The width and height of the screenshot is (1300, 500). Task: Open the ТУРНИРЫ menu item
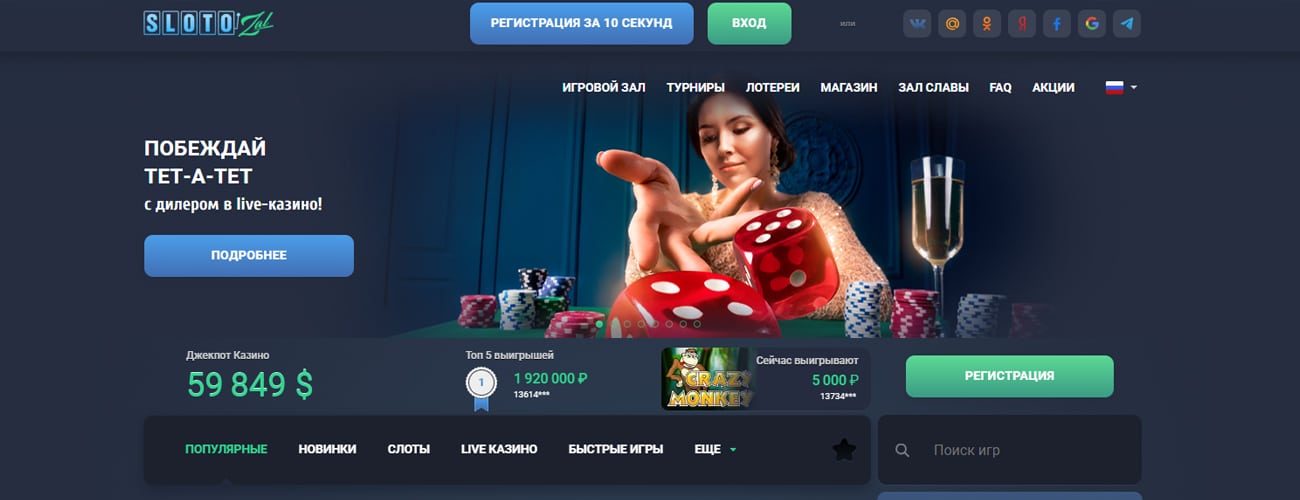click(696, 87)
